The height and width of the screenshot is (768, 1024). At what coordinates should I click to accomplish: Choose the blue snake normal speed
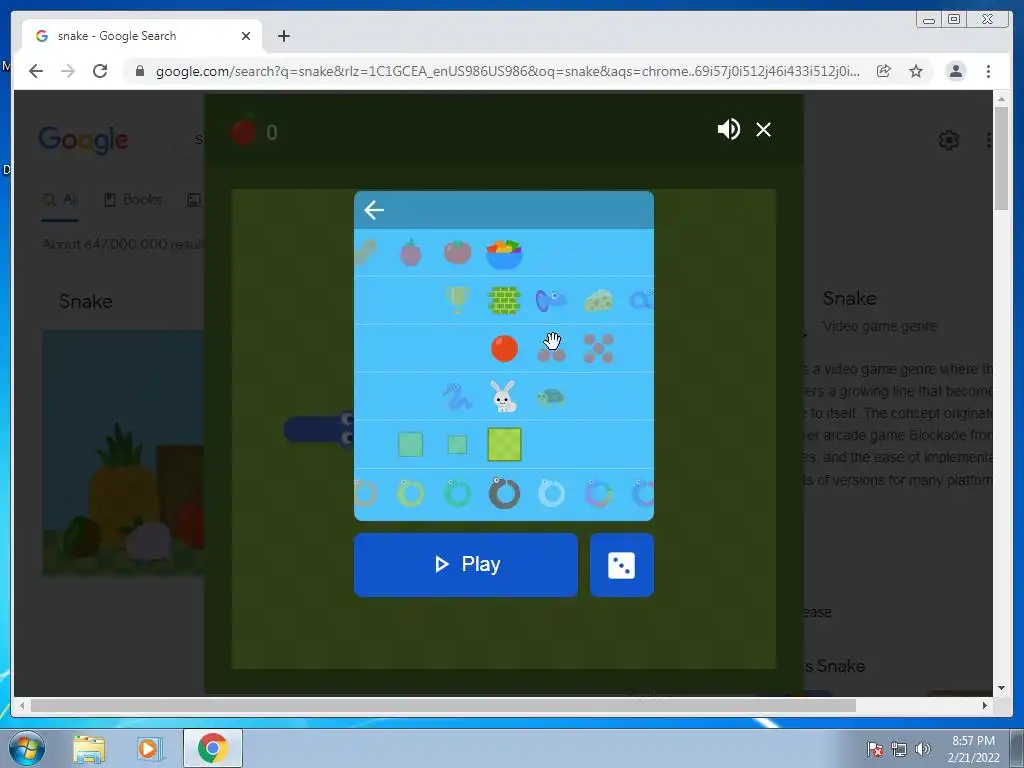click(456, 396)
